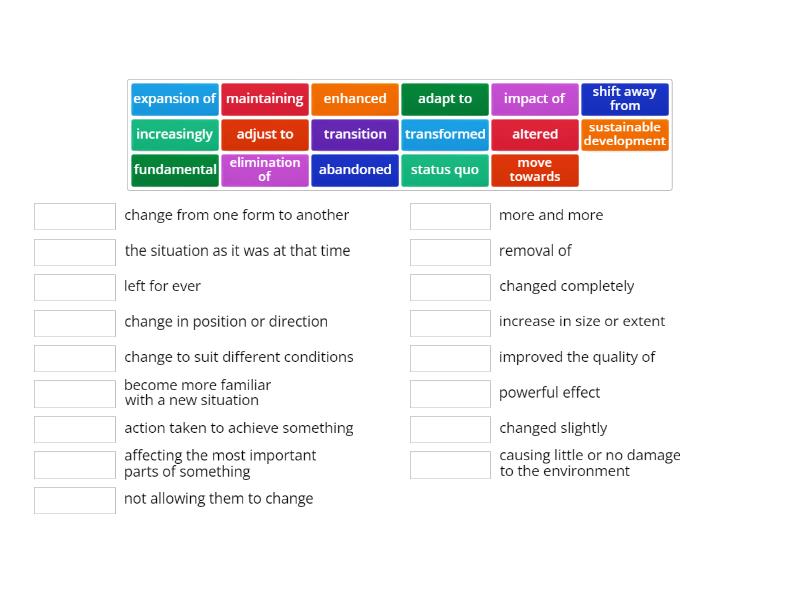
Task: Pick the orange 'enhanced' tile
Action: (x=355, y=99)
